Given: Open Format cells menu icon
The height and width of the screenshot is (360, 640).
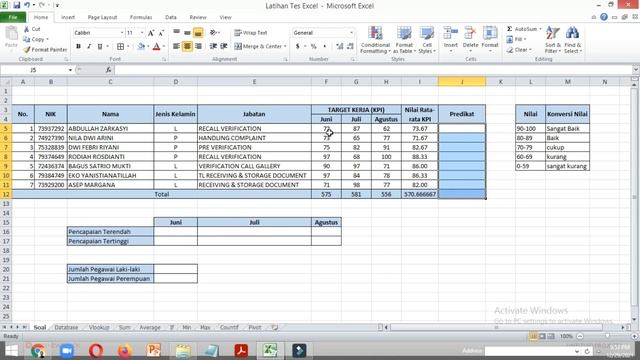Looking at the screenshot, I should coord(490,33).
